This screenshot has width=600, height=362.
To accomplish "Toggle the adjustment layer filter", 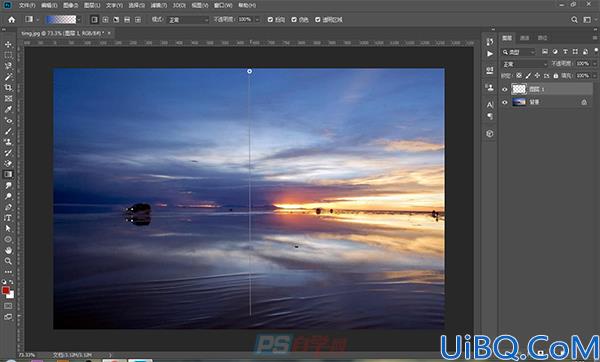I will pos(555,52).
